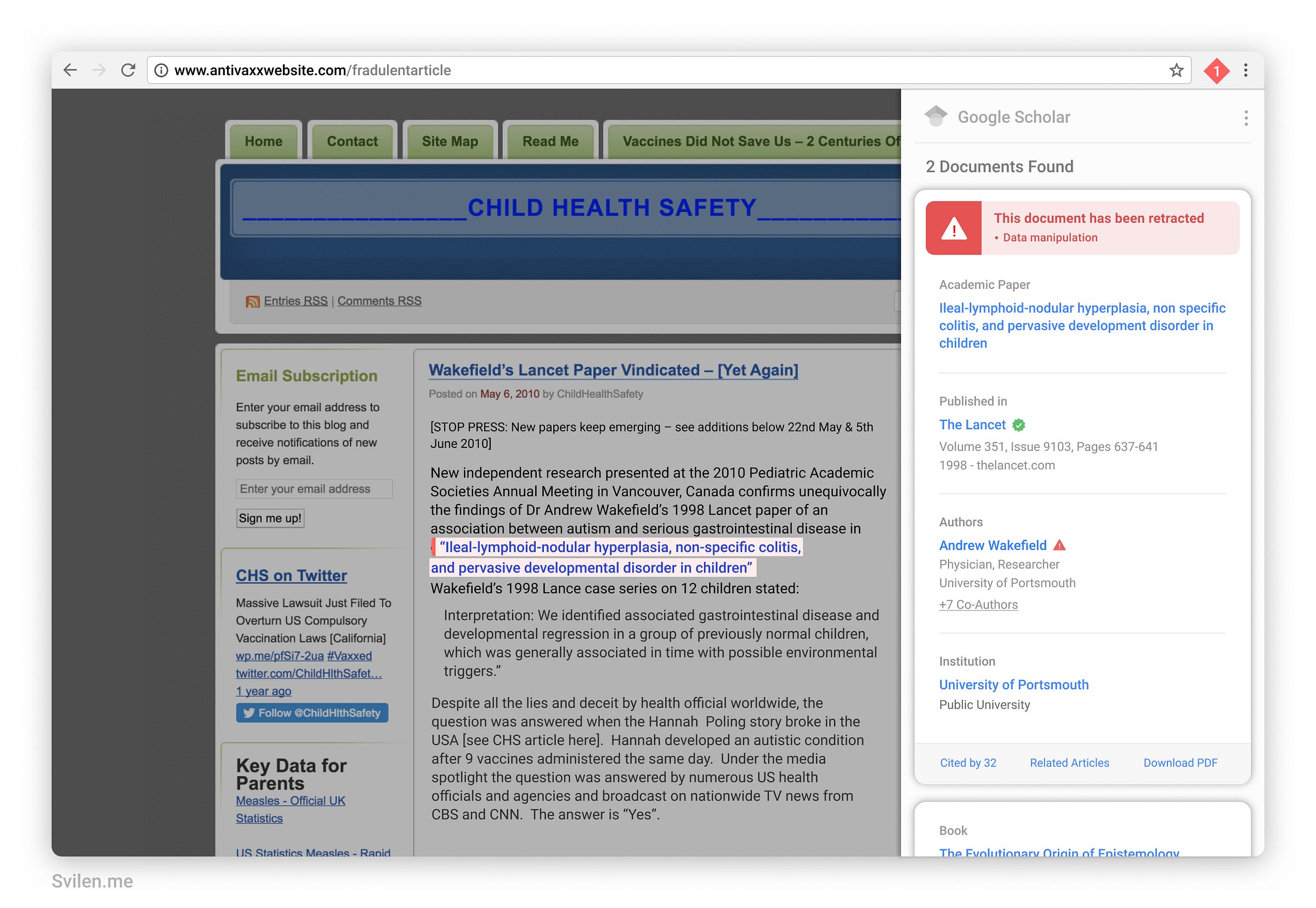Viewport: 1316px width, 908px height.
Task: Open the Read Me tab
Action: (x=550, y=141)
